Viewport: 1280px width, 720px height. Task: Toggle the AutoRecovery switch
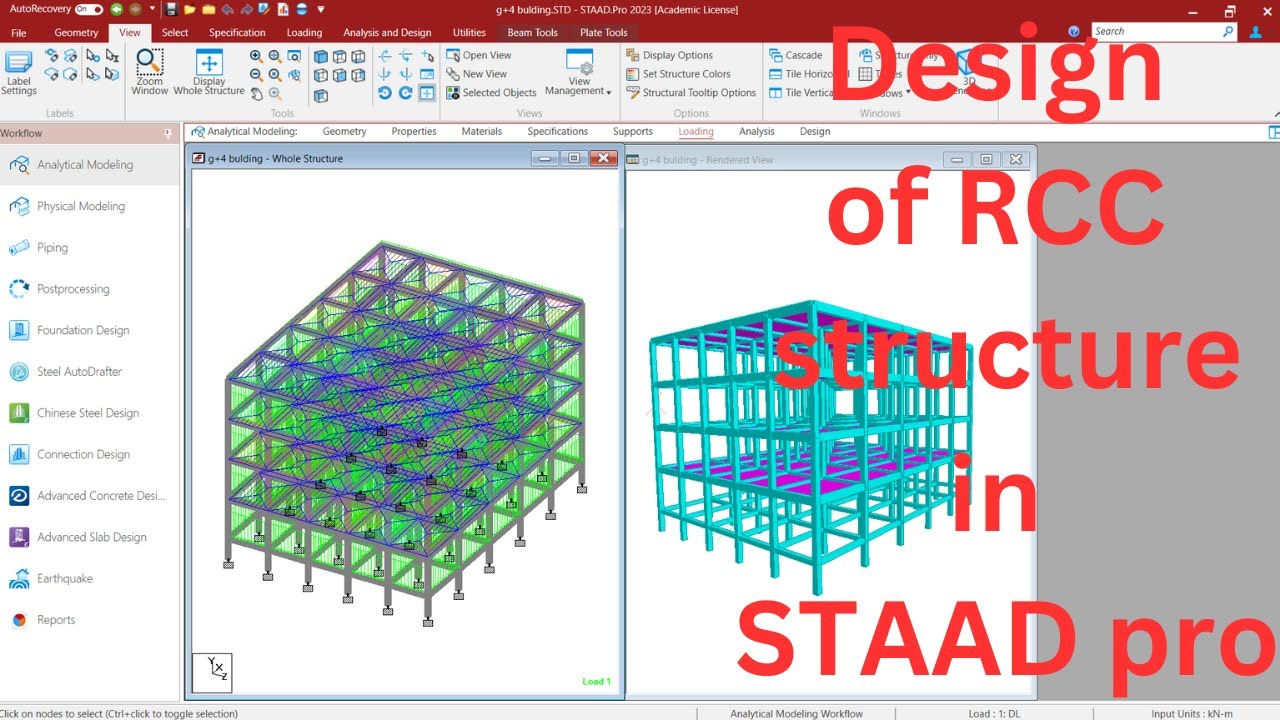pos(89,9)
